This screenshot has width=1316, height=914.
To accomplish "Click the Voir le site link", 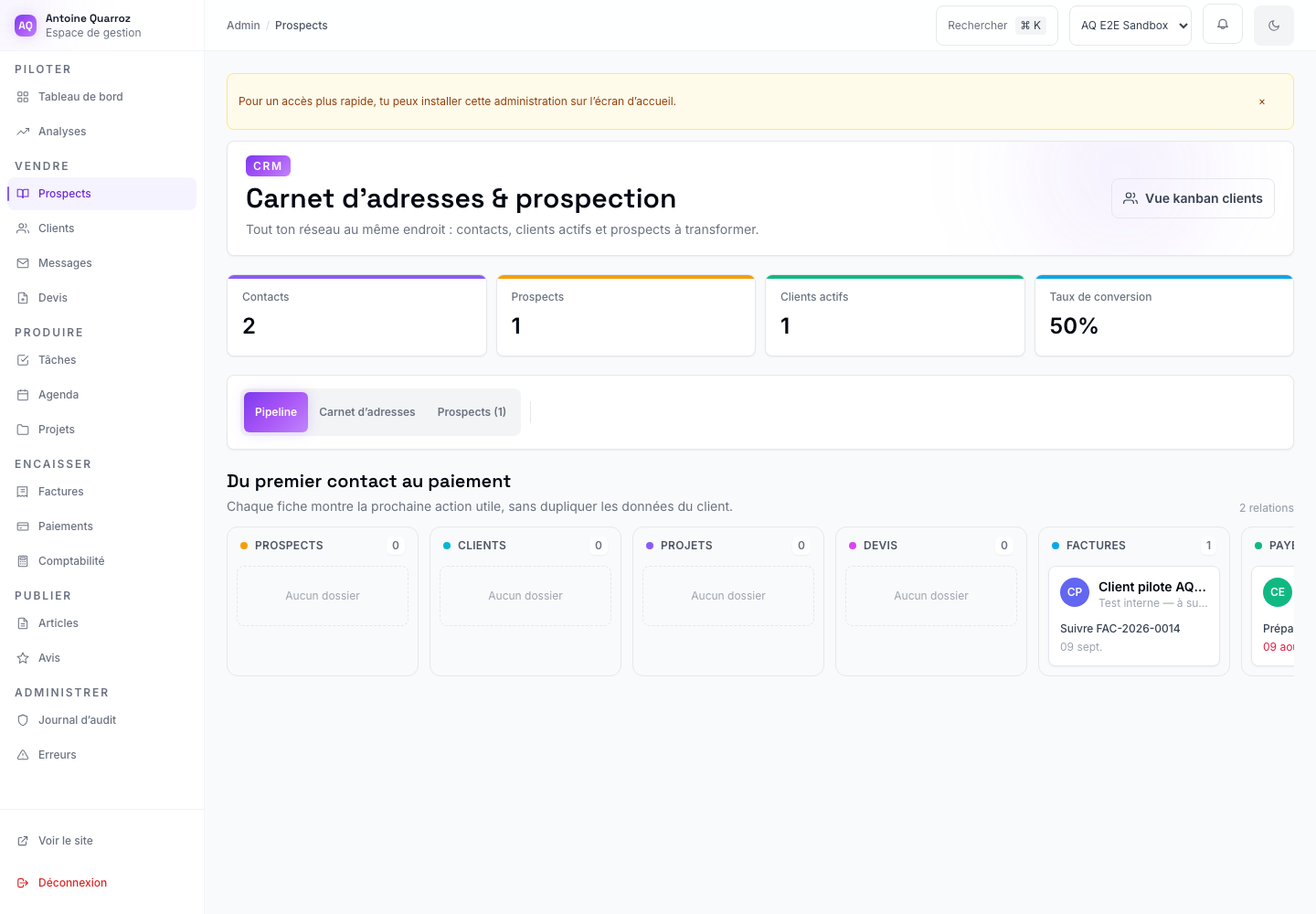I will coord(101,841).
